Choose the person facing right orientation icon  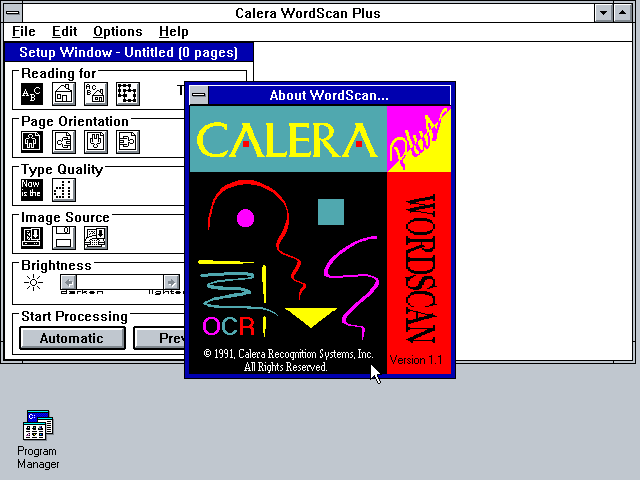click(128, 142)
